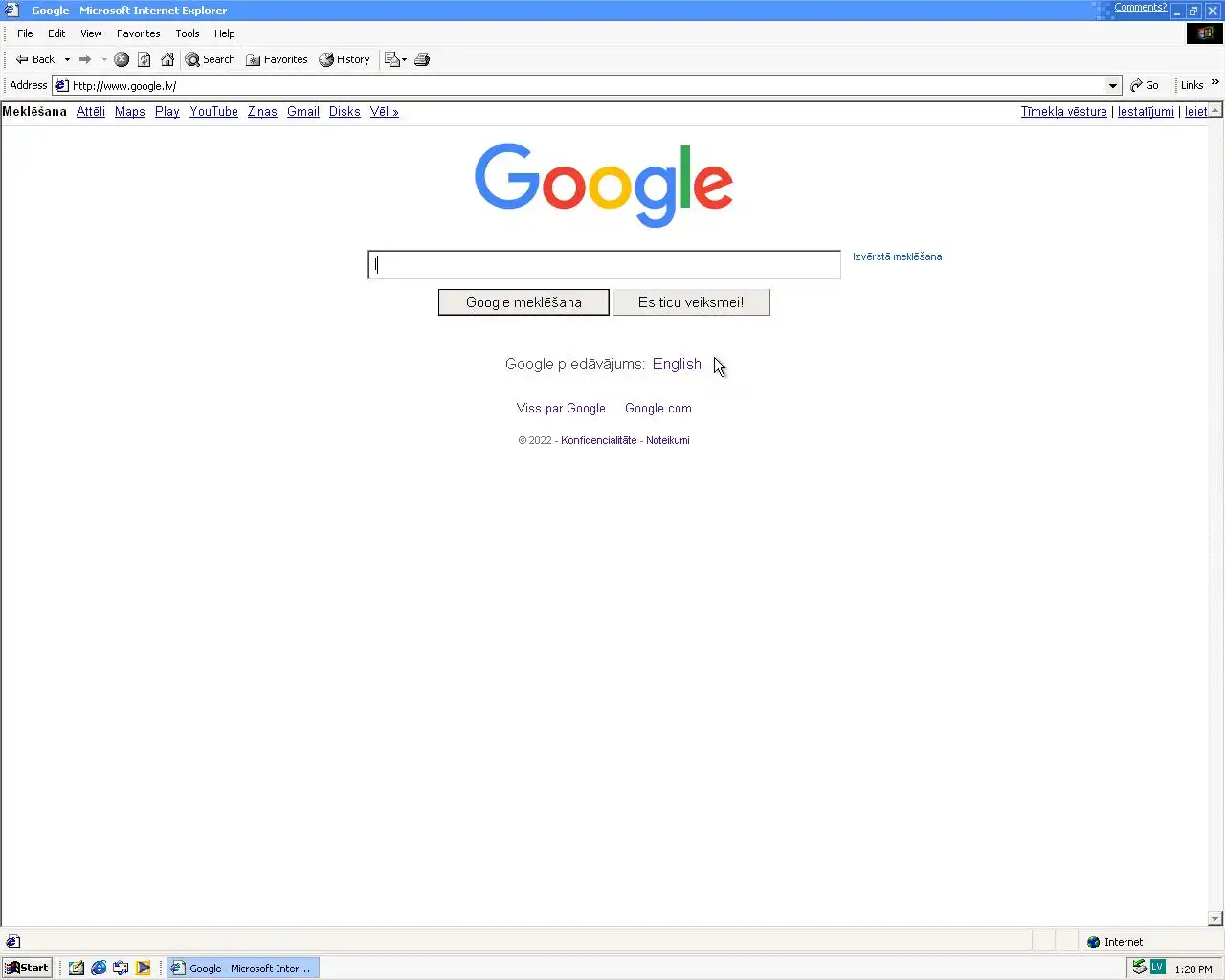
Task: Click the Ziņas news link
Action: (x=262, y=112)
